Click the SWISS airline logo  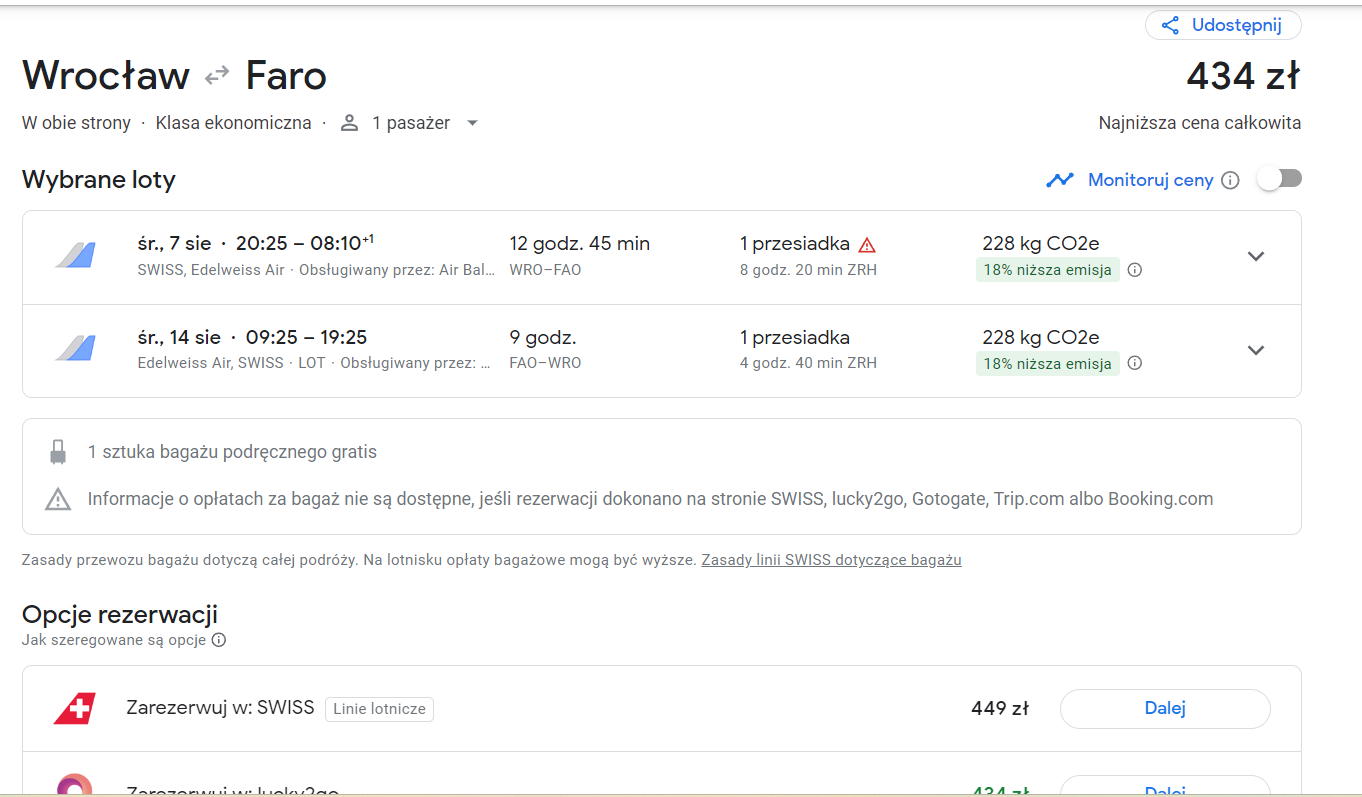[74, 709]
